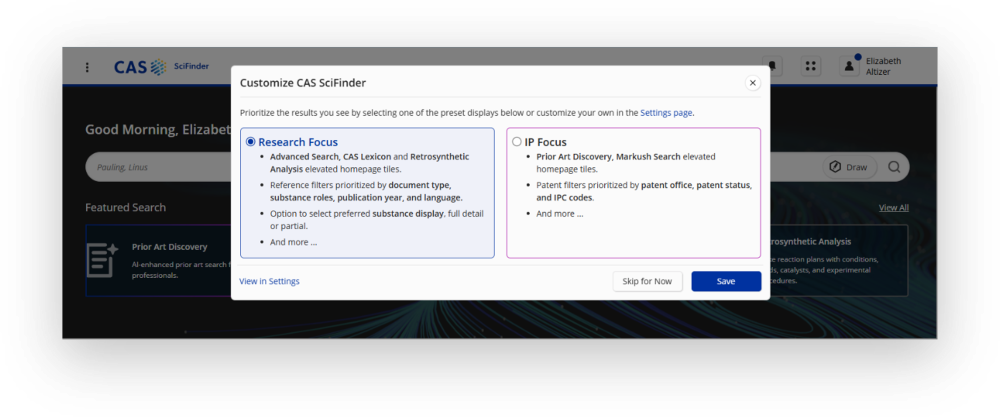The height and width of the screenshot is (417, 1000).
Task: Click View All featured searches
Action: coord(893,208)
